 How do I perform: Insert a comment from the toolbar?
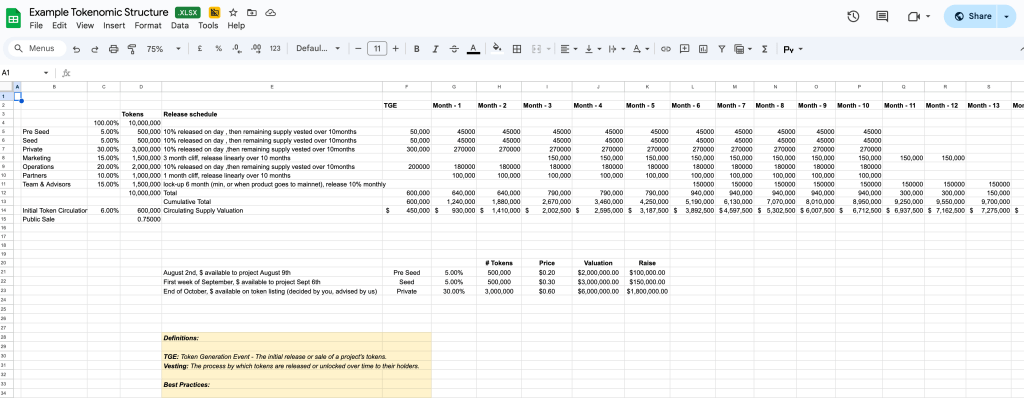[684, 48]
